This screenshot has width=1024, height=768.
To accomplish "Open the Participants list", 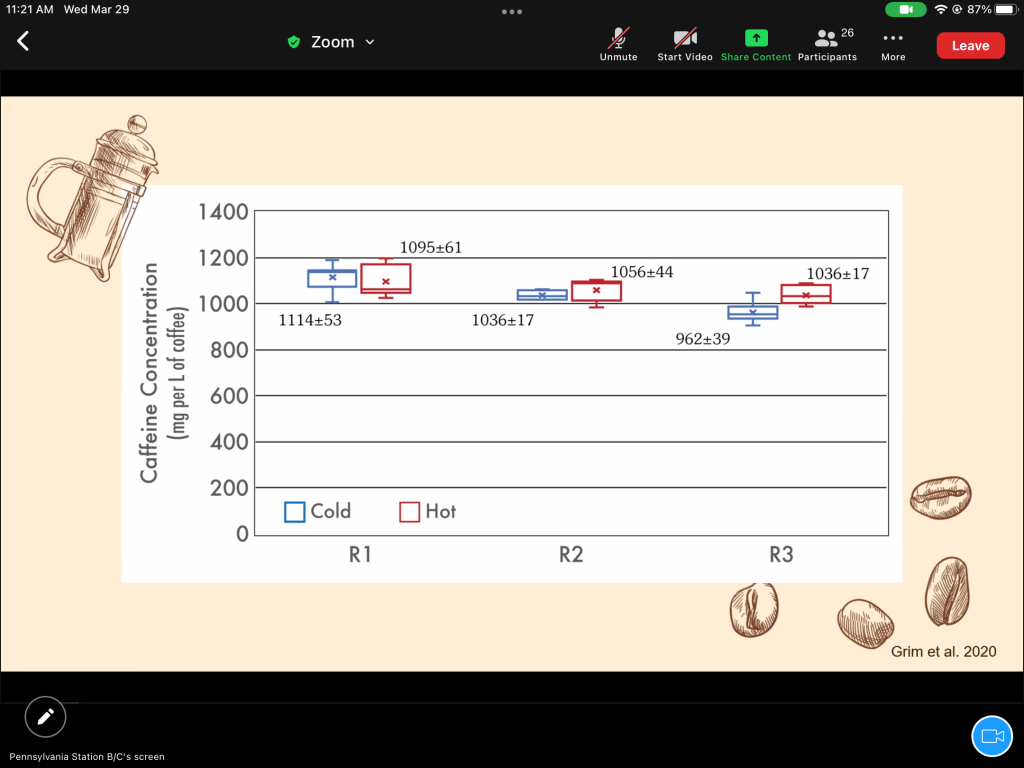I will click(x=827, y=45).
